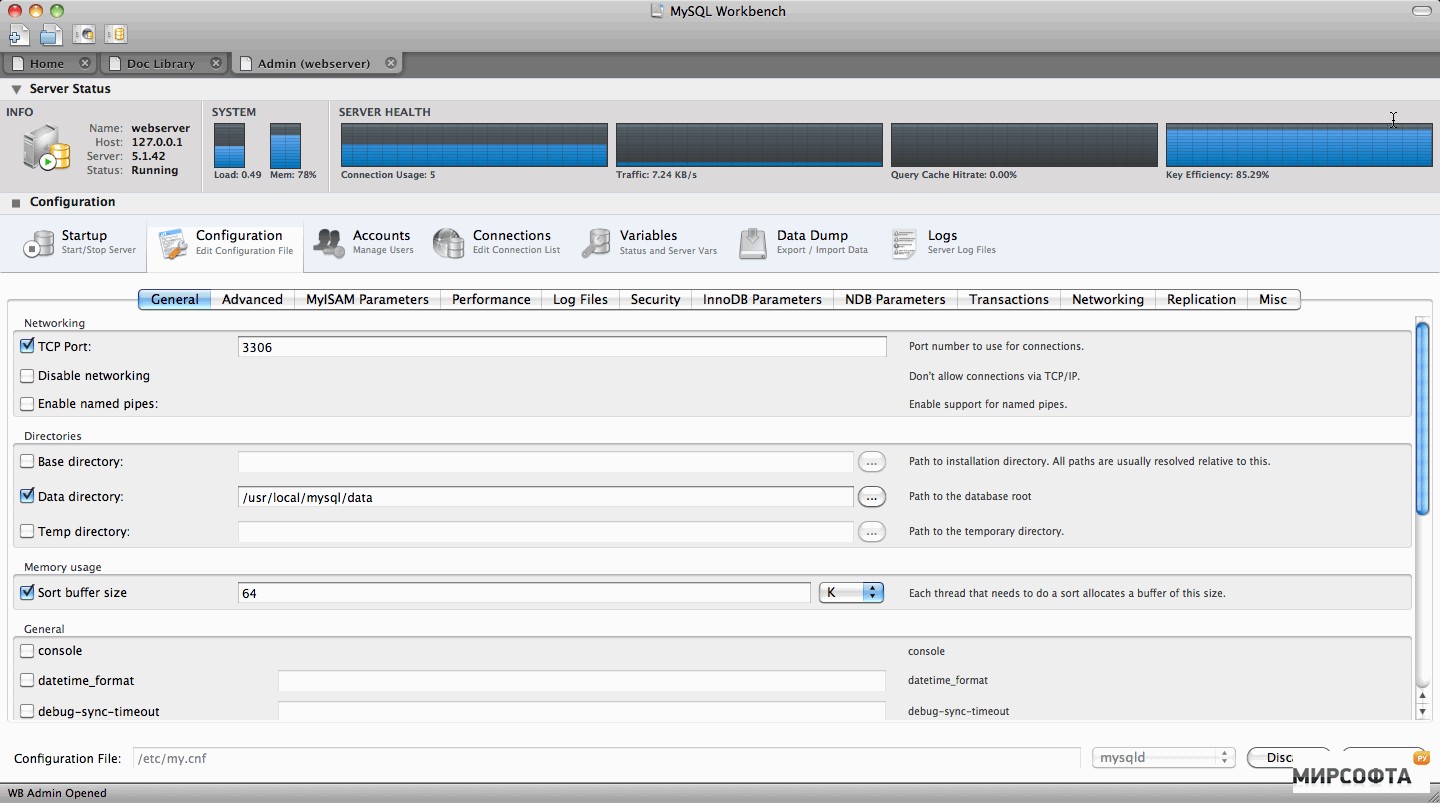Browse for Data directory path

(x=872, y=497)
